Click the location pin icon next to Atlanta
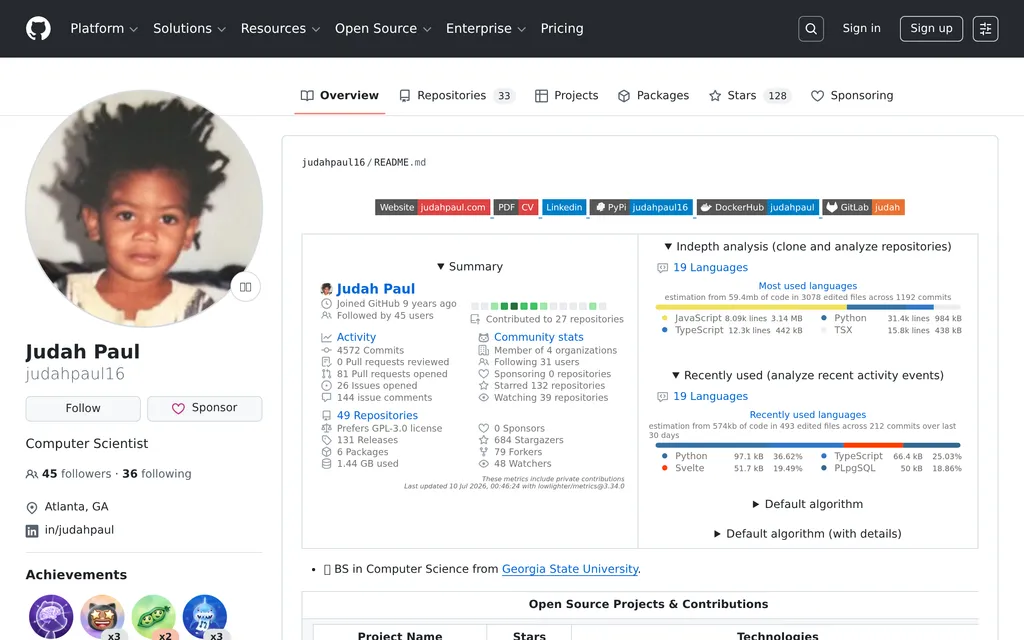This screenshot has width=1024, height=640. click(x=31, y=507)
